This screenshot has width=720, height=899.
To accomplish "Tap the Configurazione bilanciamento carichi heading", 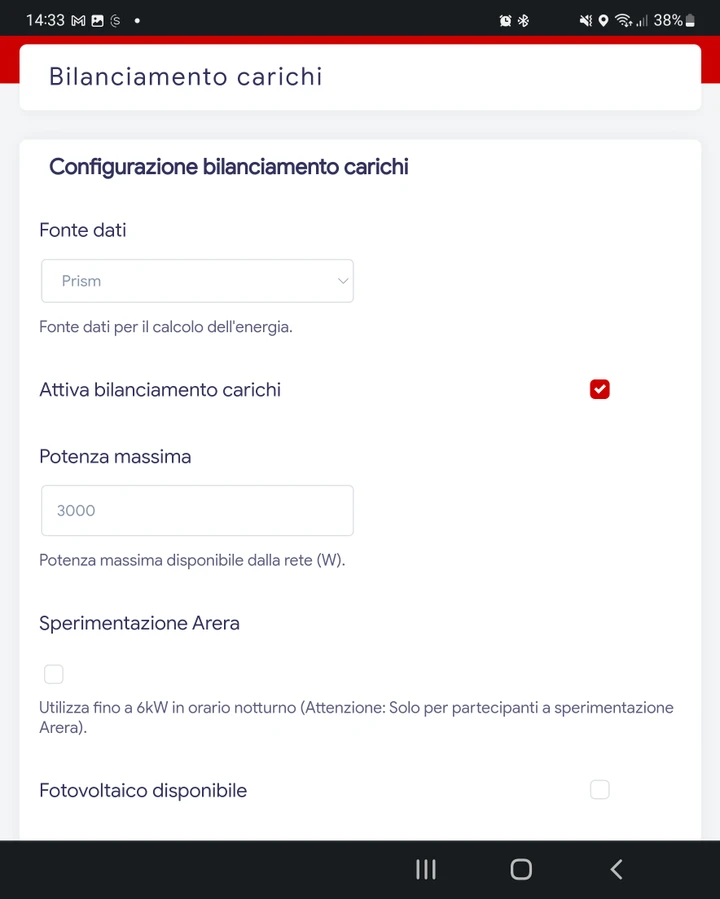I will coord(229,167).
